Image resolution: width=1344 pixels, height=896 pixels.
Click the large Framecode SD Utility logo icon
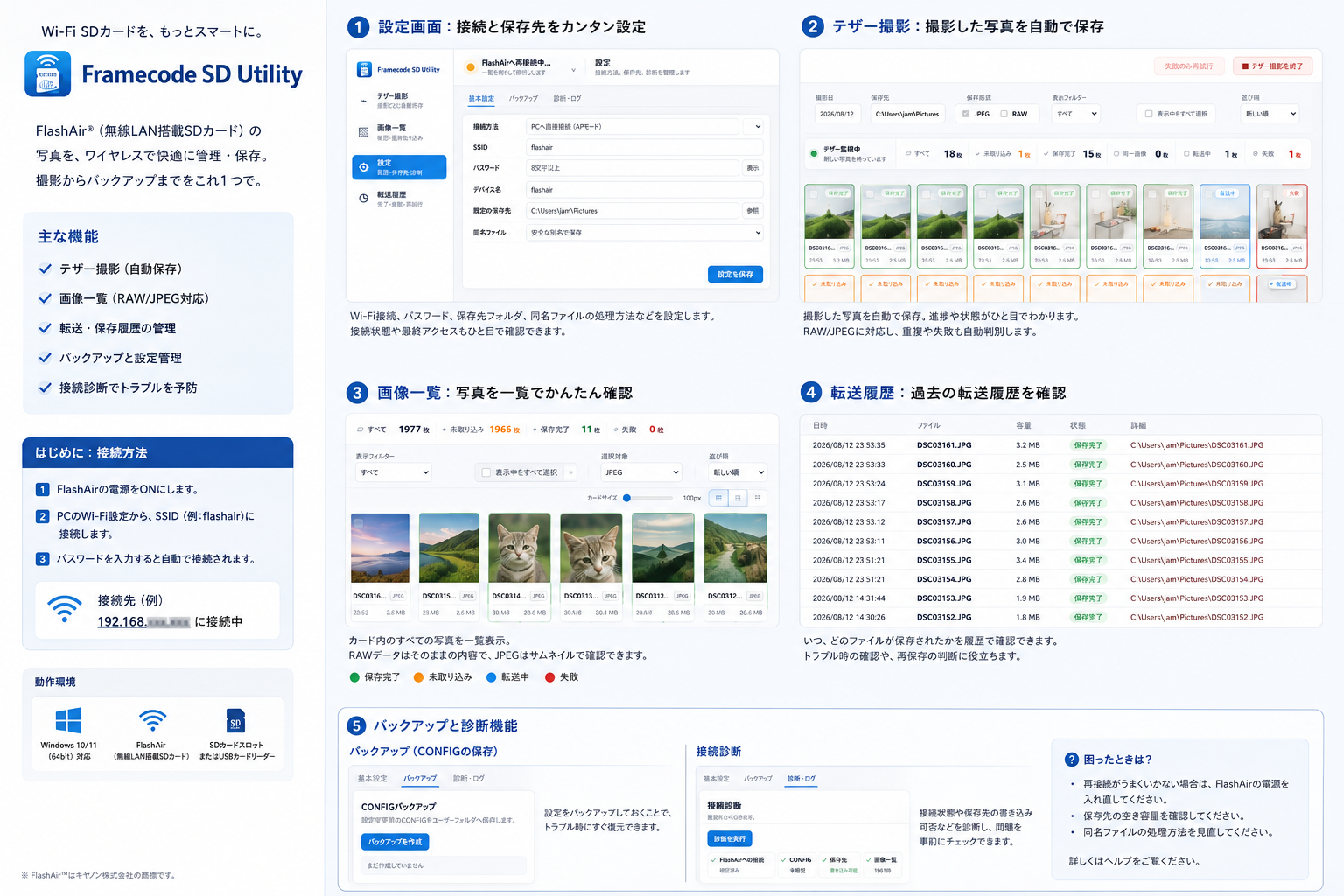[x=48, y=73]
